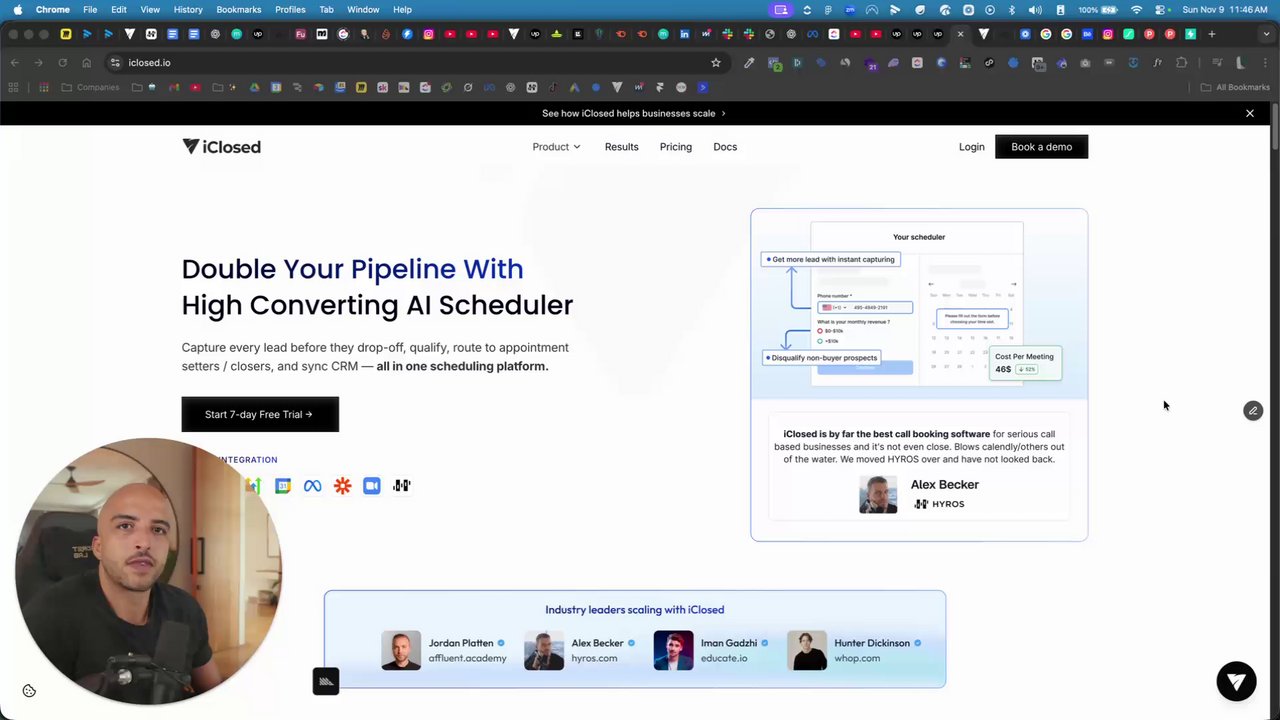The image size is (1280, 720).
Task: Click the HYROS integration icon
Action: 402,486
